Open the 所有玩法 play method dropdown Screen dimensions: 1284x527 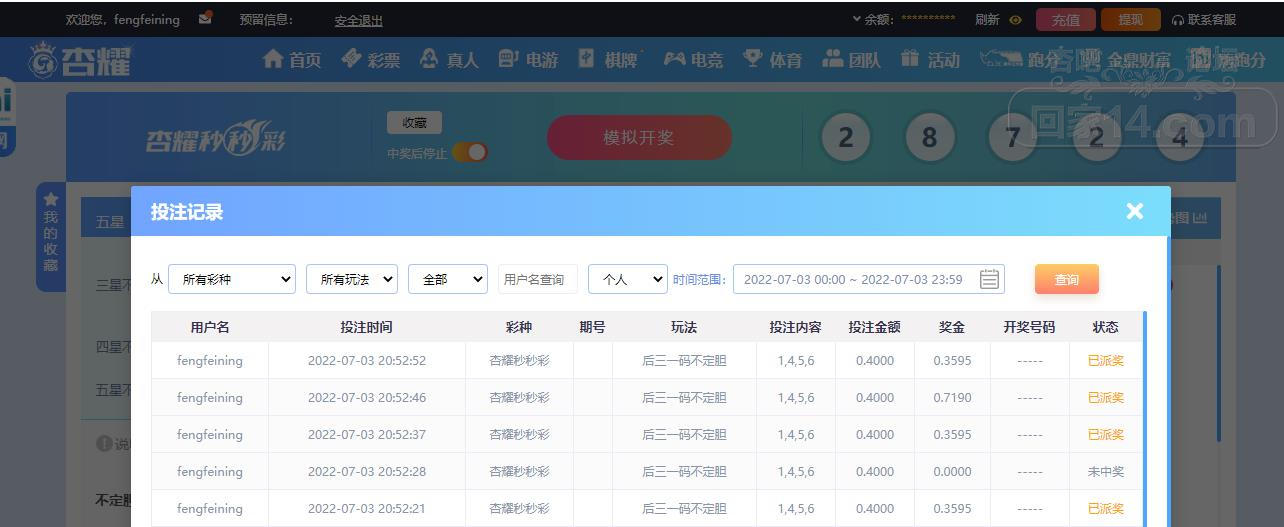(352, 279)
